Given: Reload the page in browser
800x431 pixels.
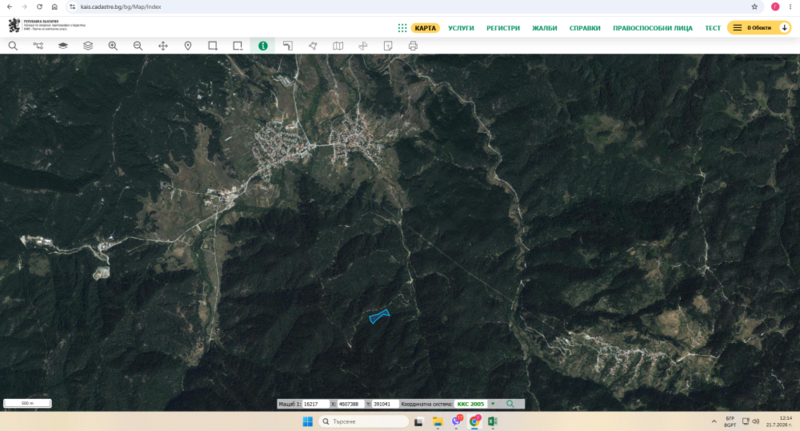Looking at the screenshot, I should [x=39, y=7].
